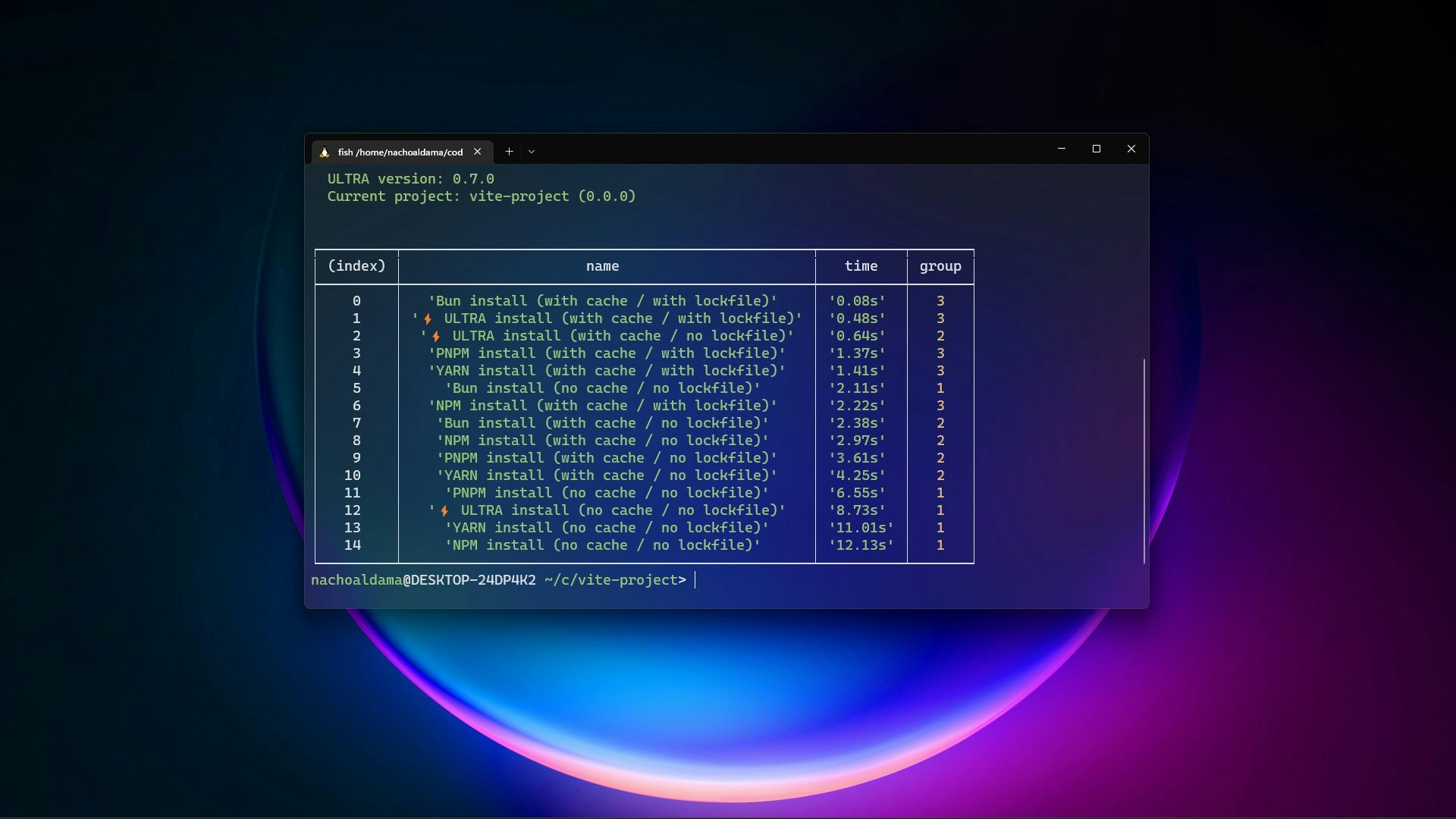Click the 'time' column header
The height and width of the screenshot is (819, 1456).
(x=861, y=266)
